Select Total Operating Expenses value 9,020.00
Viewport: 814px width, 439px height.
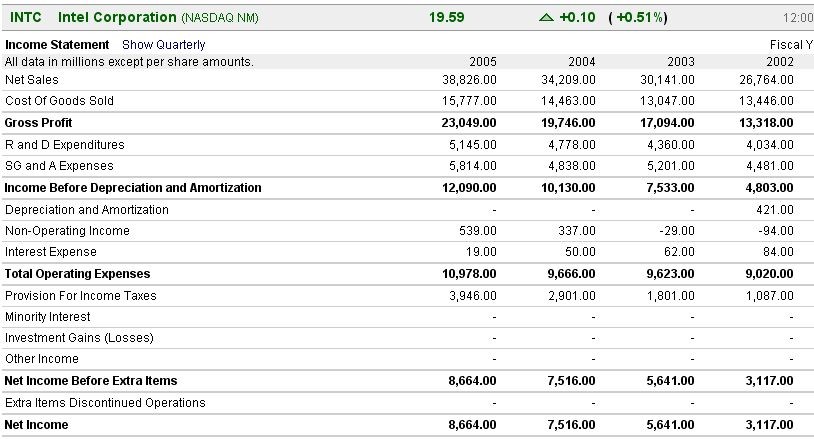769,274
